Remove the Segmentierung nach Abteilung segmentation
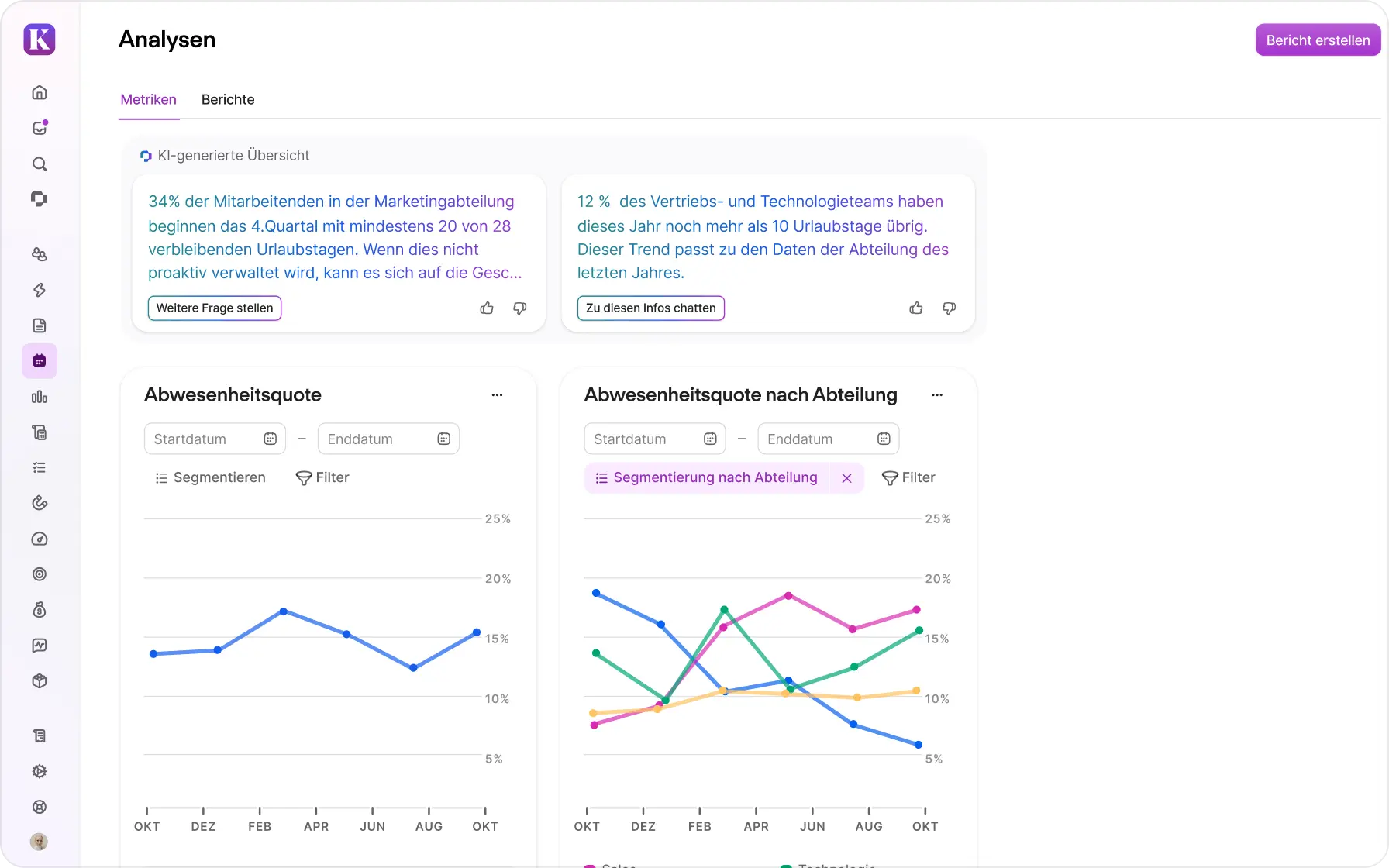Screen dimensions: 1389x868 point(847,478)
